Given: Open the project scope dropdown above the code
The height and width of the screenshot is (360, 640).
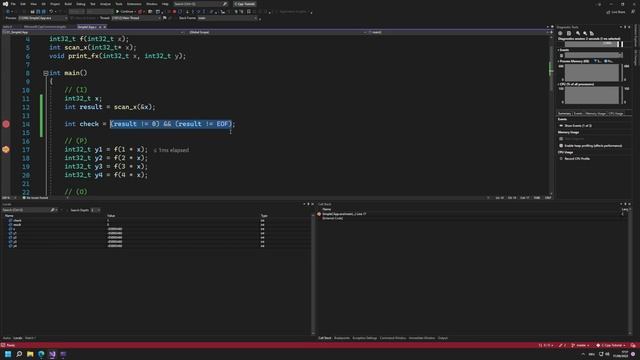Looking at the screenshot, I should coord(94,32).
